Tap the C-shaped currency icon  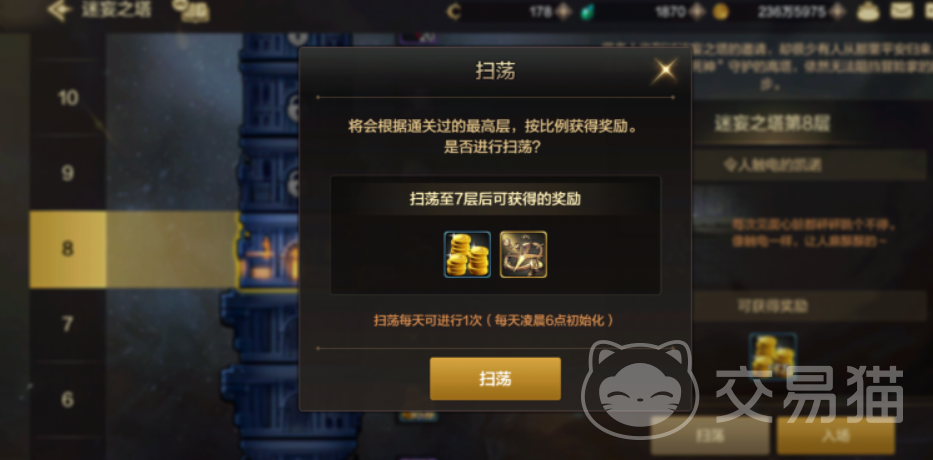tap(454, 11)
